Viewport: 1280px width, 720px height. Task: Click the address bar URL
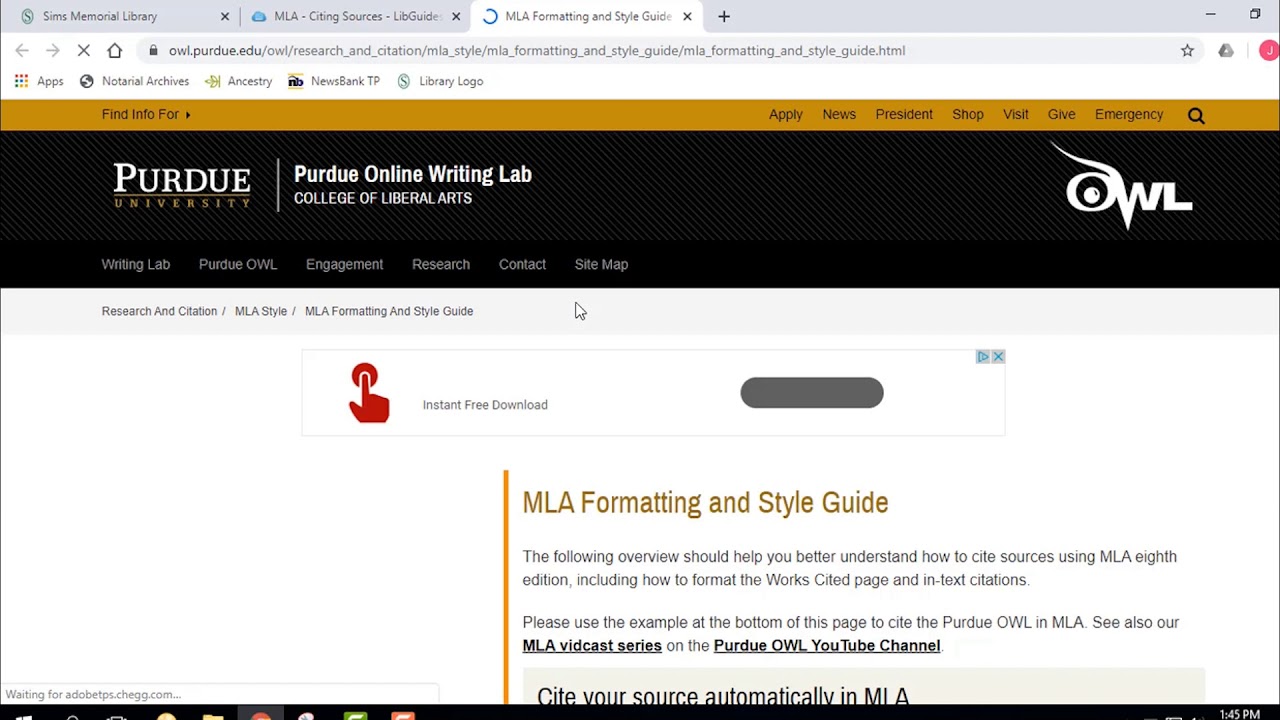(537, 51)
